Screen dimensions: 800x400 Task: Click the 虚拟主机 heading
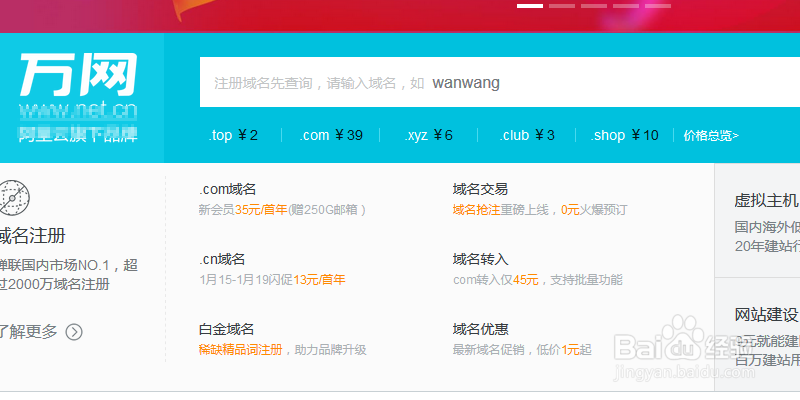click(766, 201)
